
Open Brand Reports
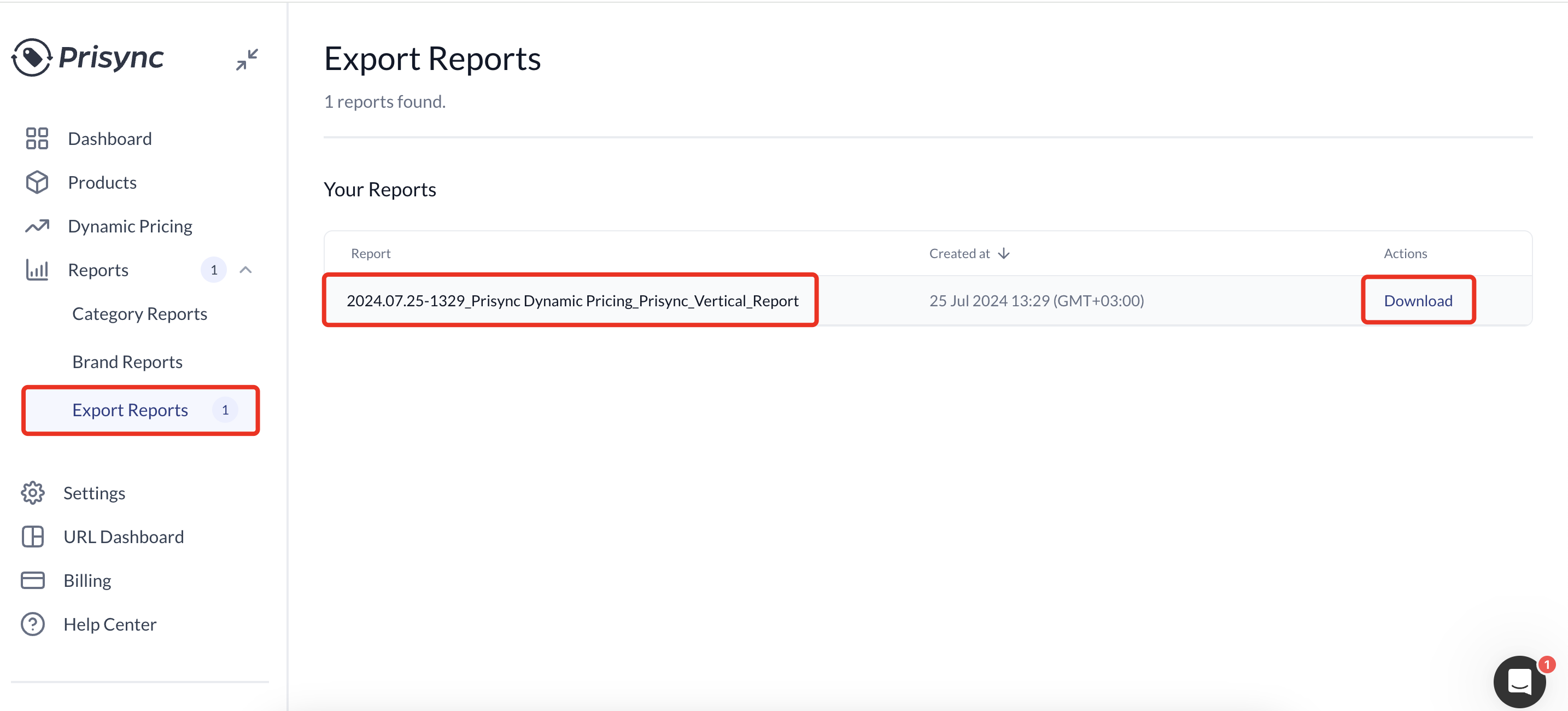pyautogui.click(x=127, y=362)
